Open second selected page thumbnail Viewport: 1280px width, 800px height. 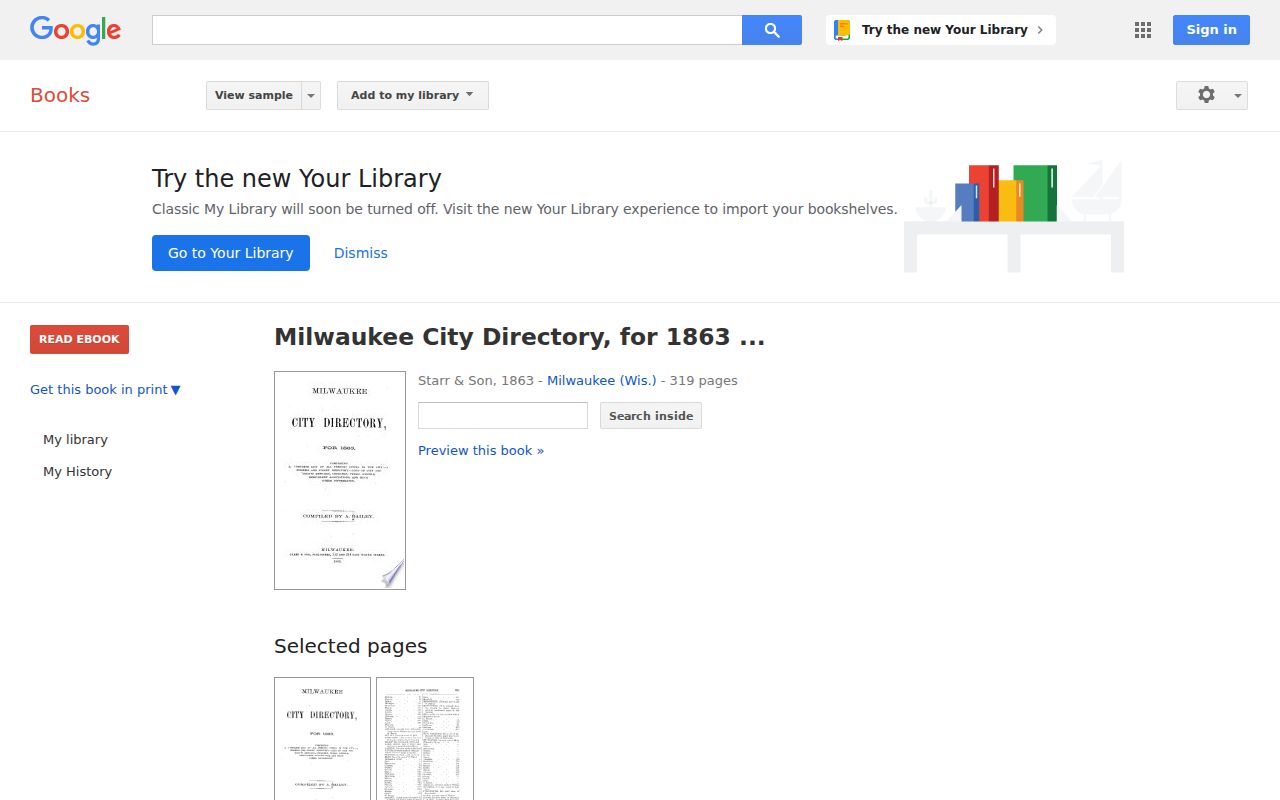425,738
